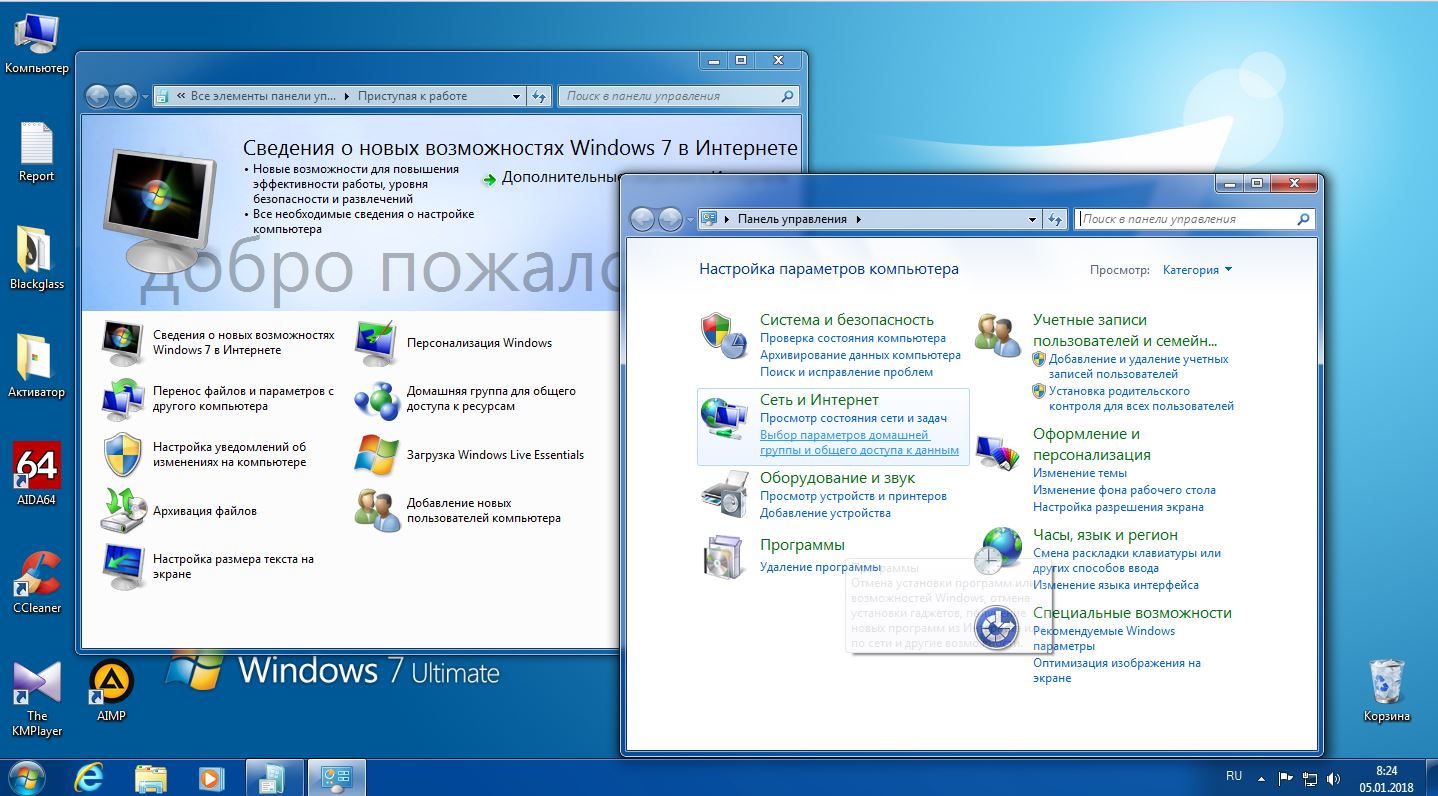Open the Appearance and Personalization icon
Screen dimensions: 1438x796
pos(997,451)
